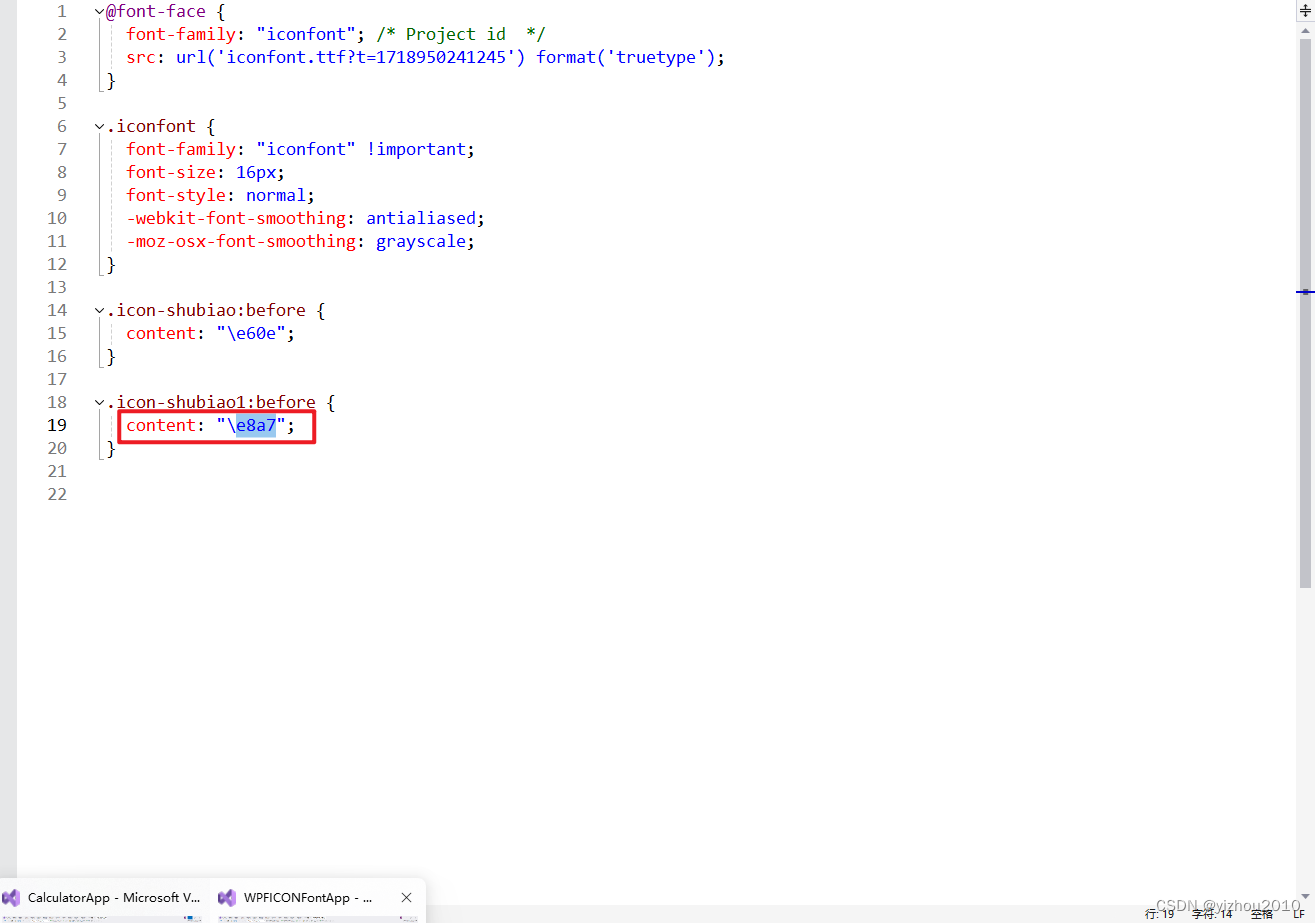Click line number 19 in the gutter
Image resolution: width=1315 pixels, height=923 pixels.
click(56, 426)
